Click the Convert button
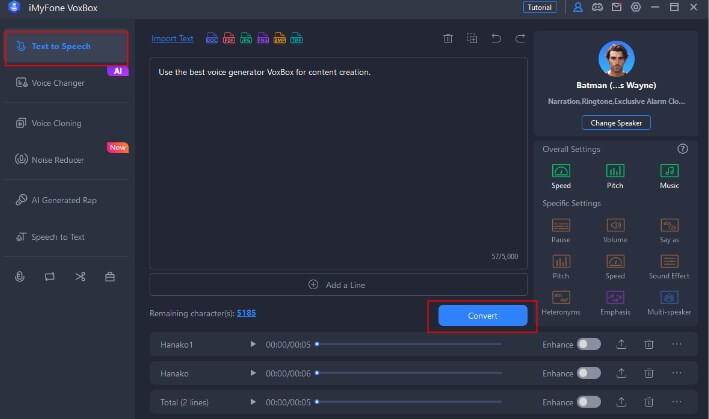The image size is (709, 419). [x=482, y=315]
